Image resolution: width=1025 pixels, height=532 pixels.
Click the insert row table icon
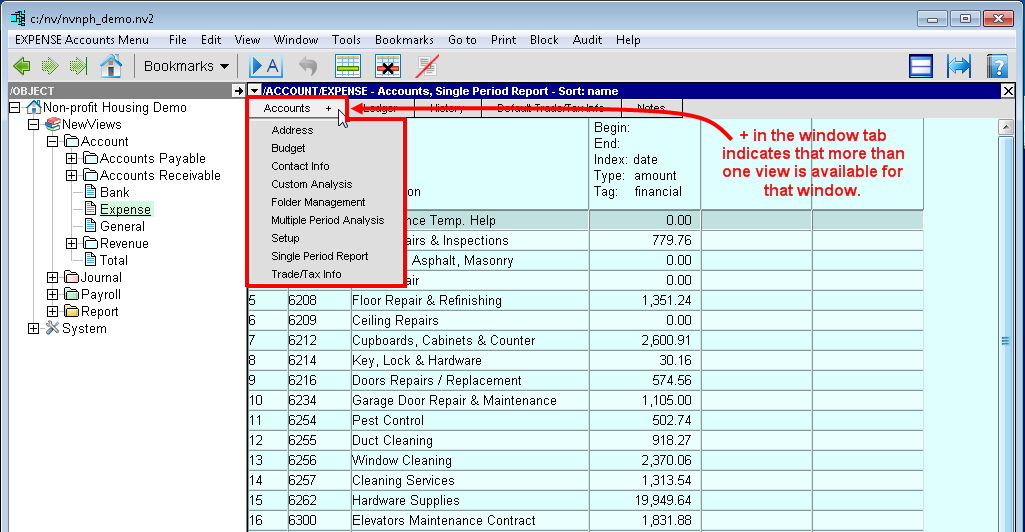click(348, 66)
